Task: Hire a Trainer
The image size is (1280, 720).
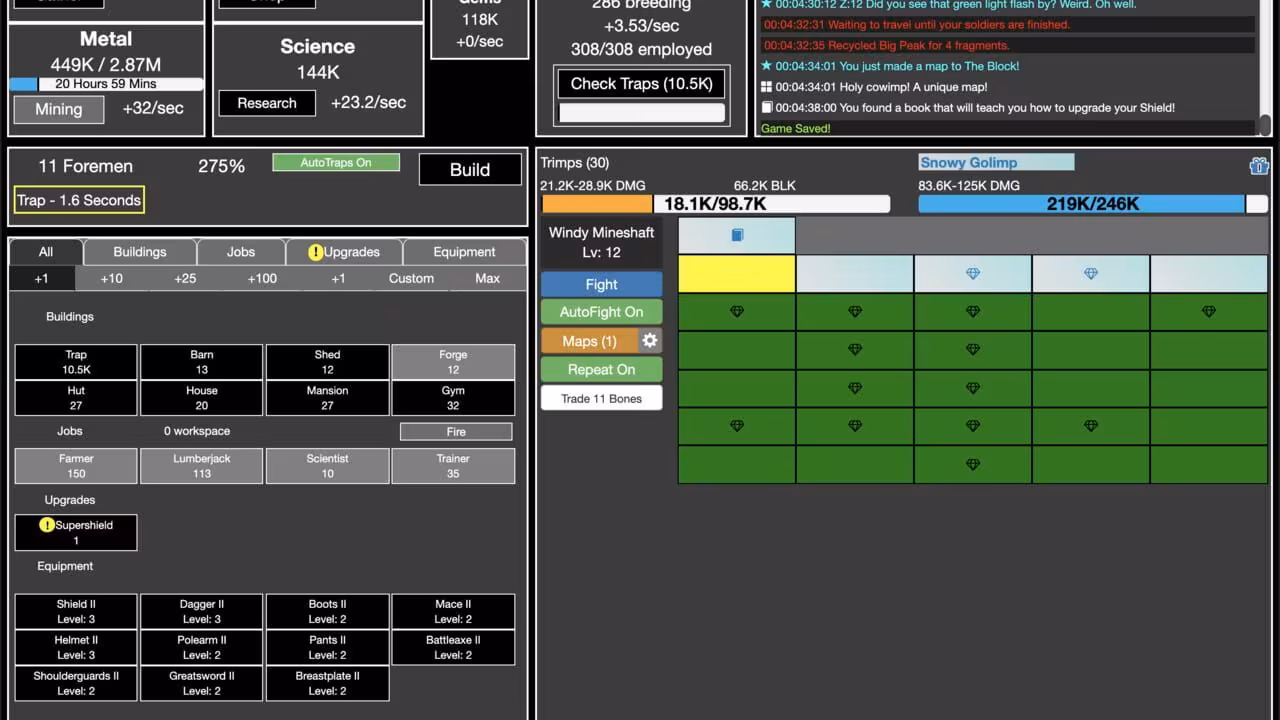Action: [453, 466]
